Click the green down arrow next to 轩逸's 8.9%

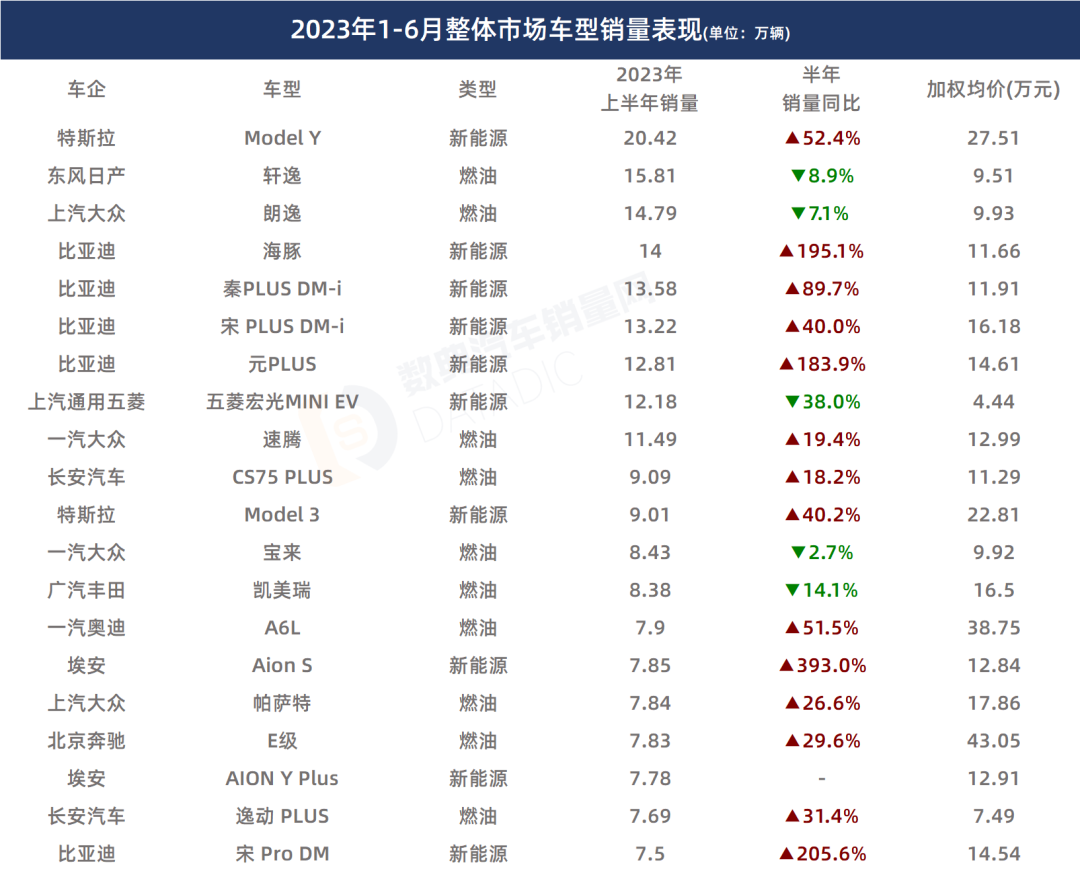(797, 176)
